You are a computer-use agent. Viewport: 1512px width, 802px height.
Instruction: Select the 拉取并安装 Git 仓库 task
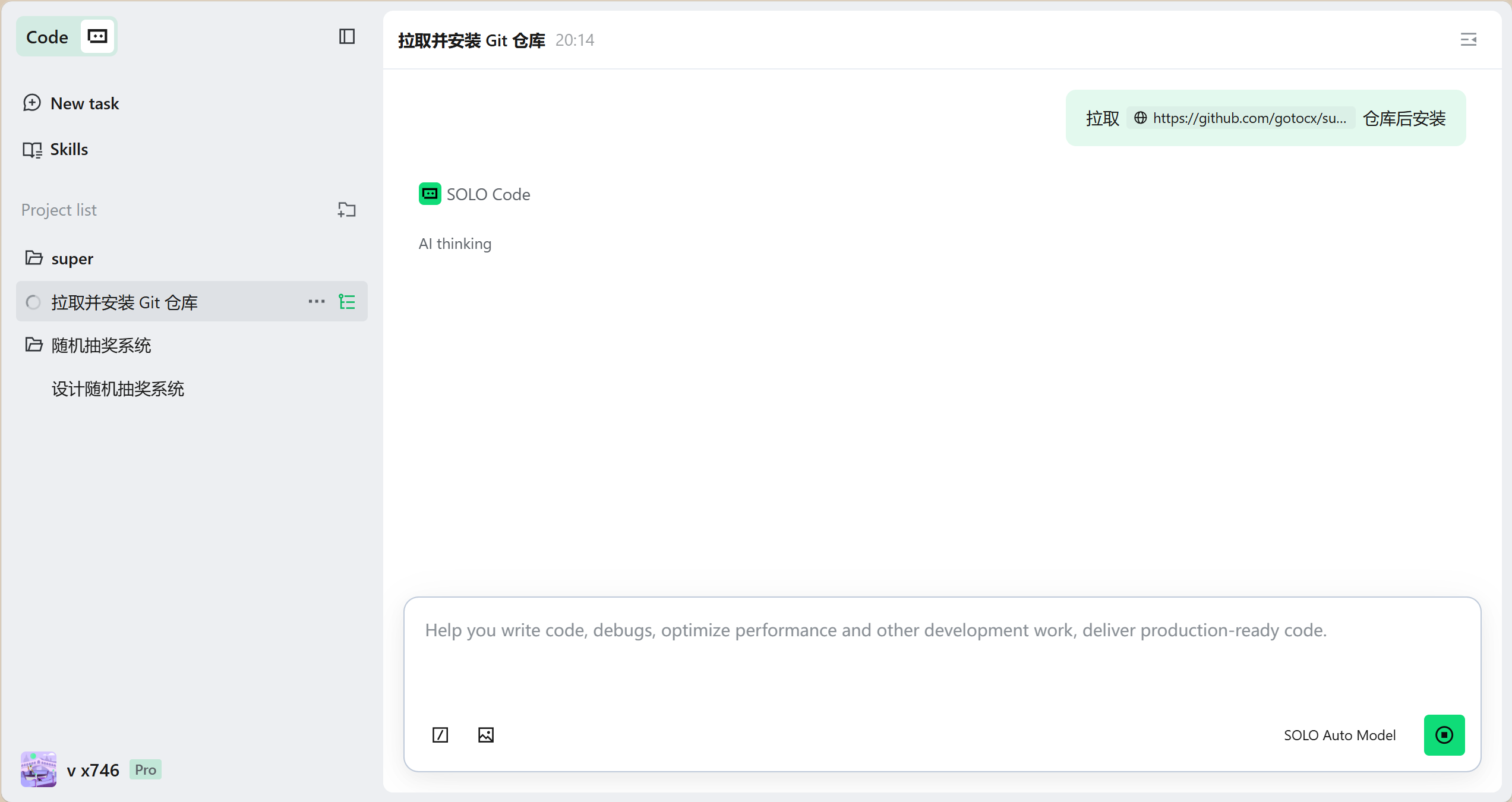tap(125, 302)
